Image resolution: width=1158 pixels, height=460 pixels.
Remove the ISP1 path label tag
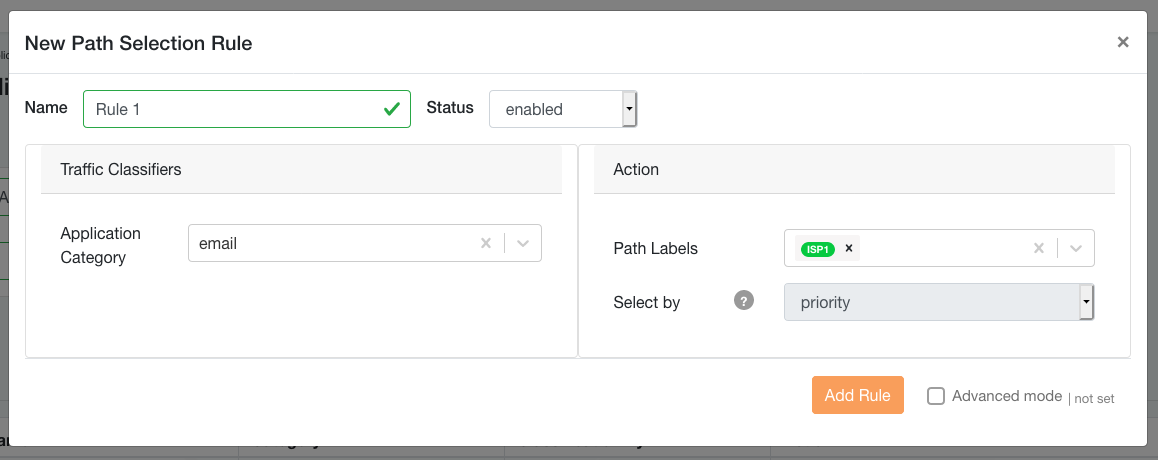coord(849,249)
